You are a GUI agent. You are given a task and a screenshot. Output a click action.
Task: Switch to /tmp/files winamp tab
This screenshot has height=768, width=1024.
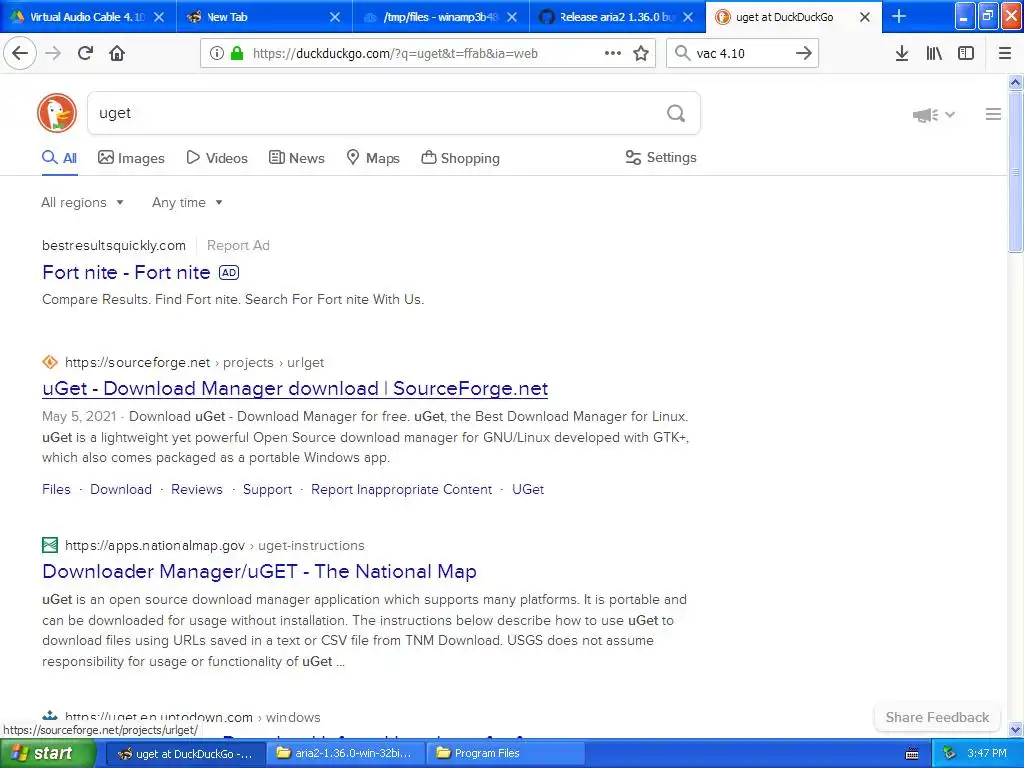pyautogui.click(x=441, y=17)
